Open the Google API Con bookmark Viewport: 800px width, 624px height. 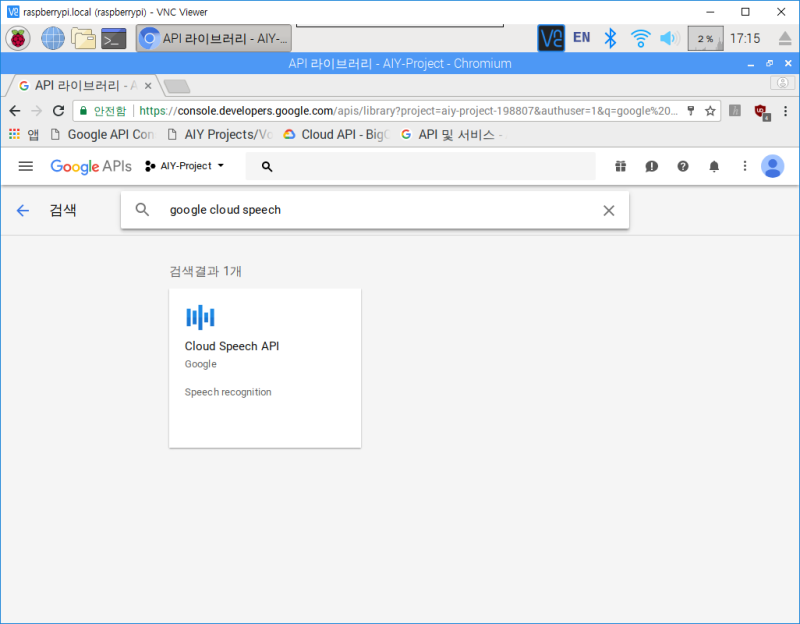(102, 134)
